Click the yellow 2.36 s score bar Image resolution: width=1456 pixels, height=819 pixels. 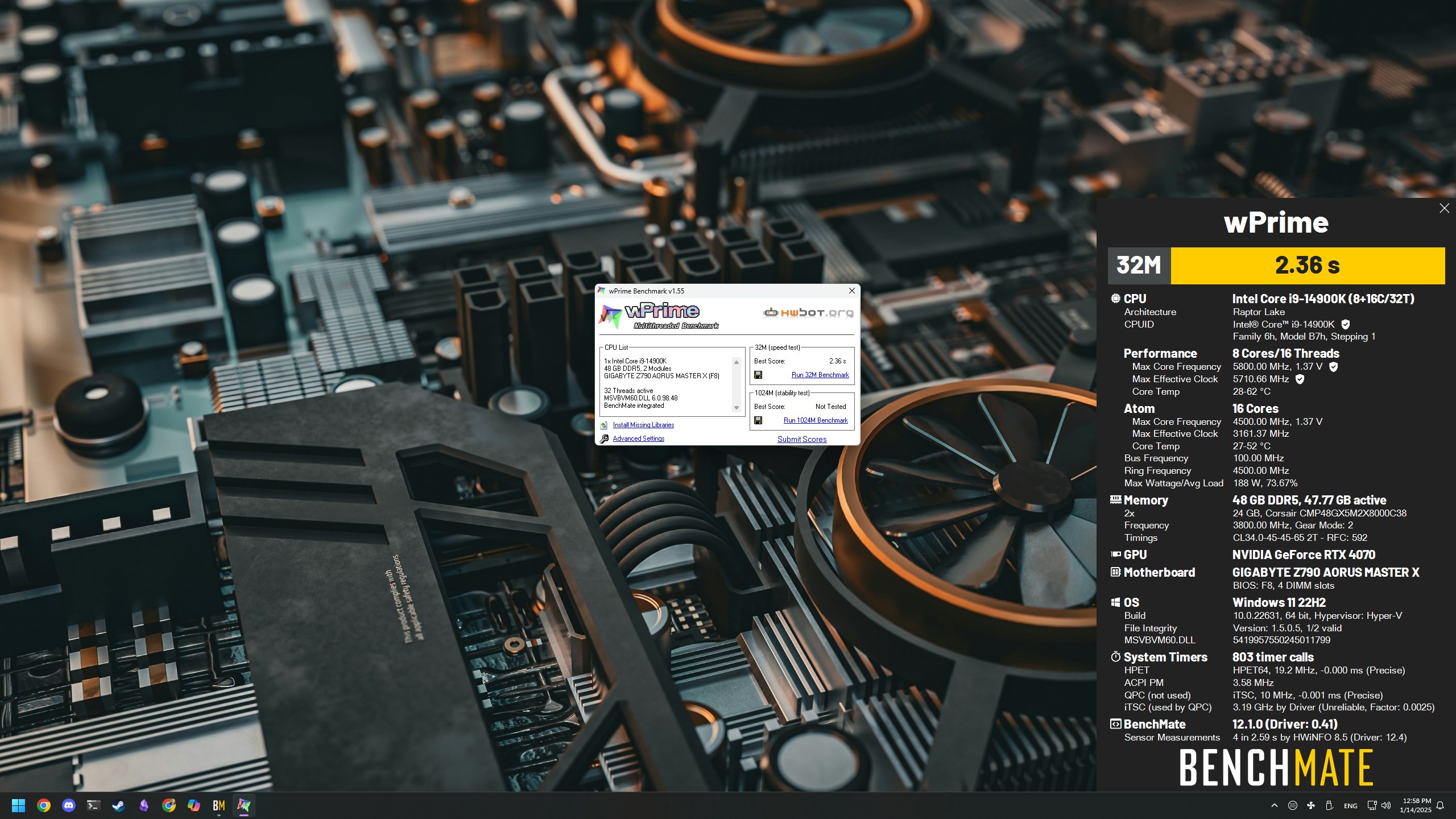point(1308,266)
